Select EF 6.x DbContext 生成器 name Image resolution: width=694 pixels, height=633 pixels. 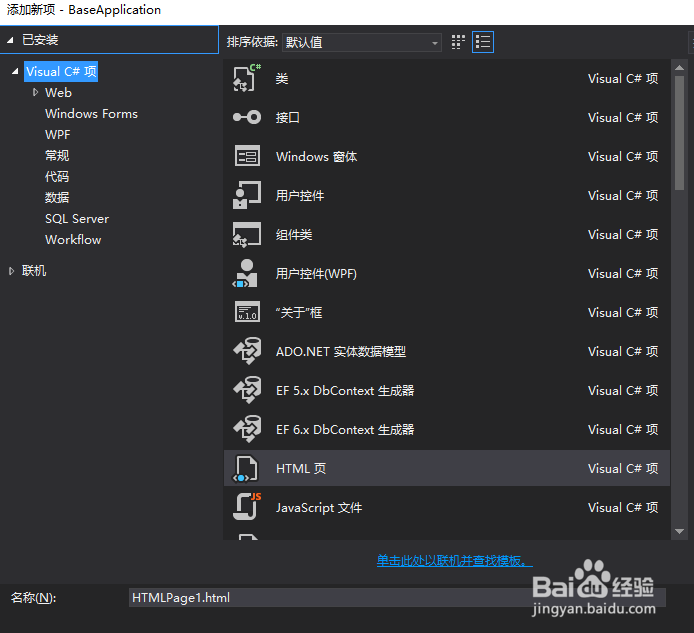345,429
